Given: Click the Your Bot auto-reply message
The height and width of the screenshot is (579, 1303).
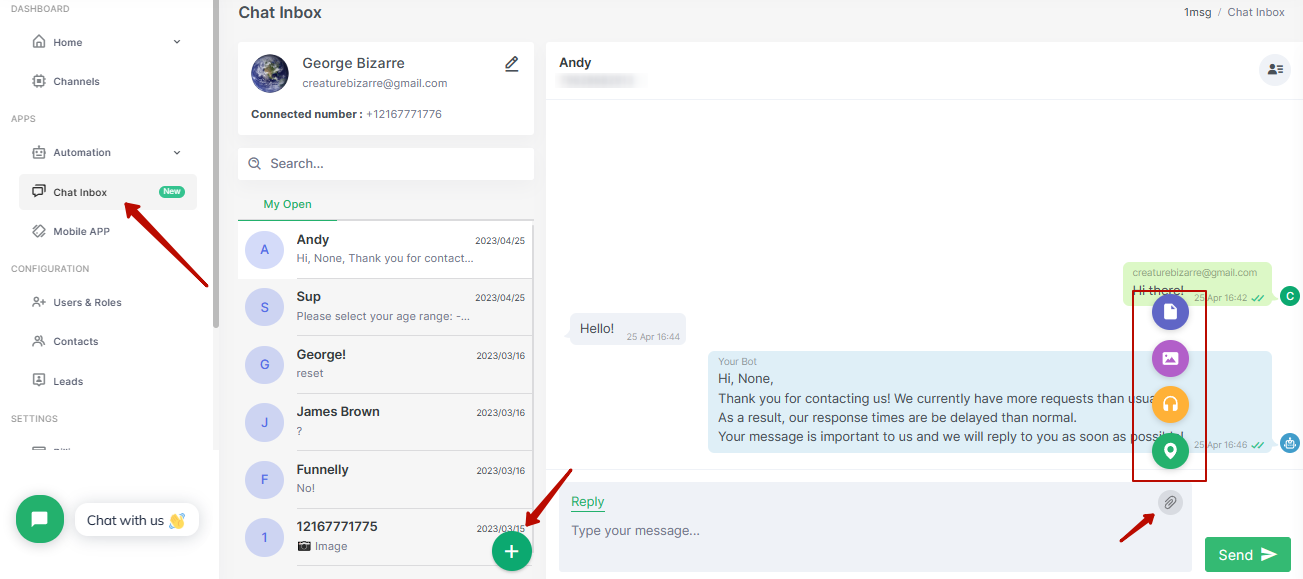Looking at the screenshot, I should click(990, 402).
